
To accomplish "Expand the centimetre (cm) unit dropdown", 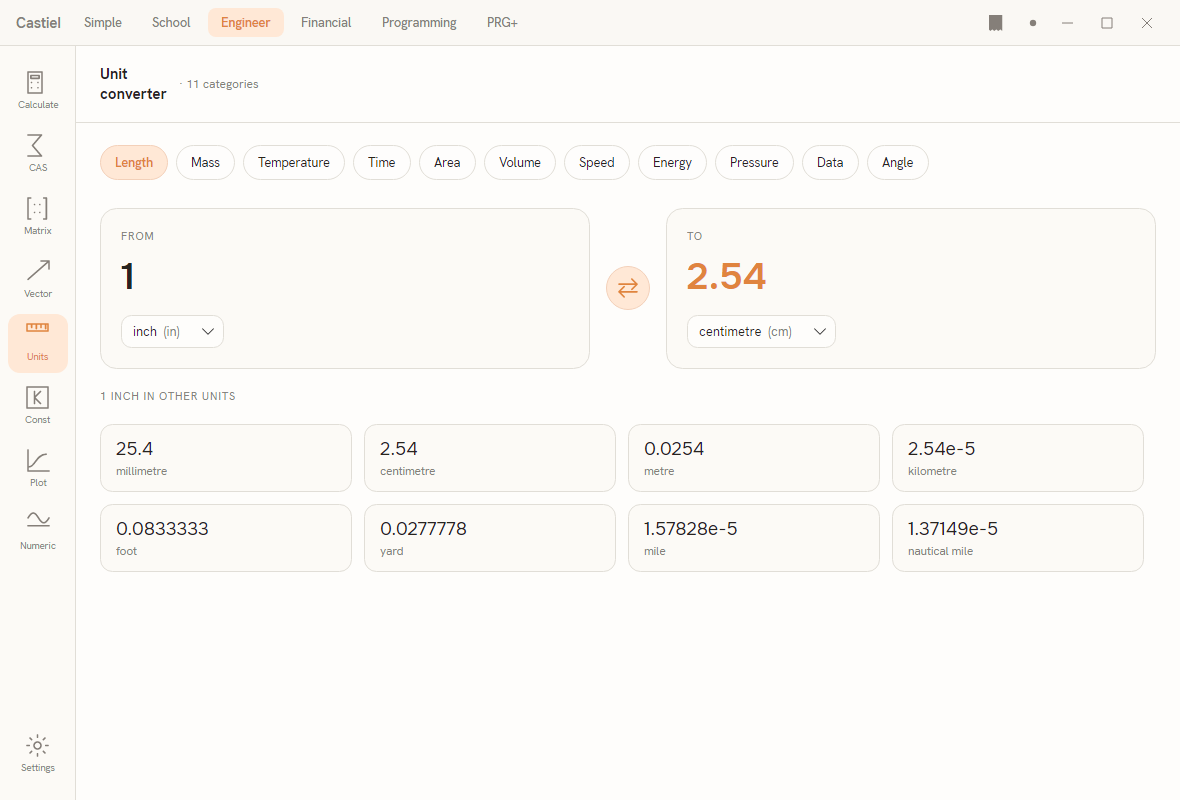I will pyautogui.click(x=761, y=331).
